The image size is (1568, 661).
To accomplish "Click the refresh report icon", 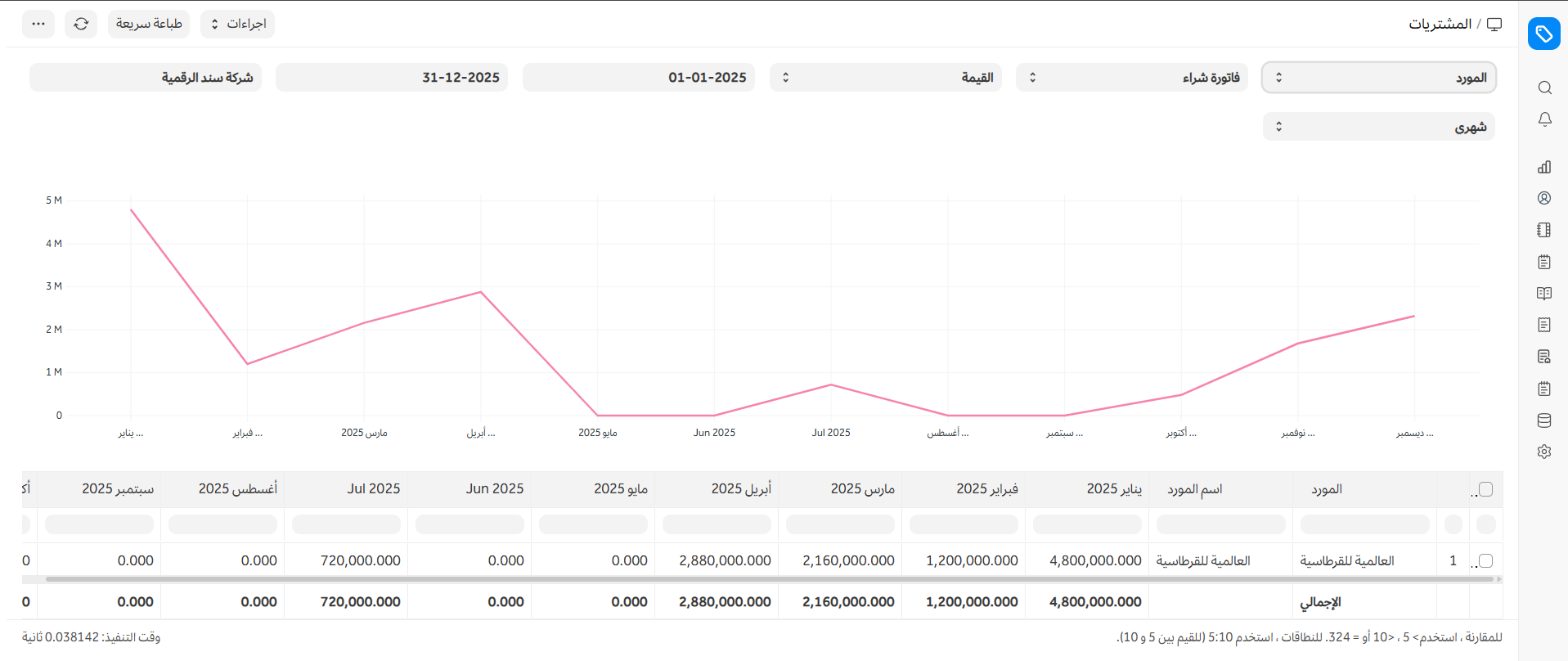I will (x=81, y=24).
